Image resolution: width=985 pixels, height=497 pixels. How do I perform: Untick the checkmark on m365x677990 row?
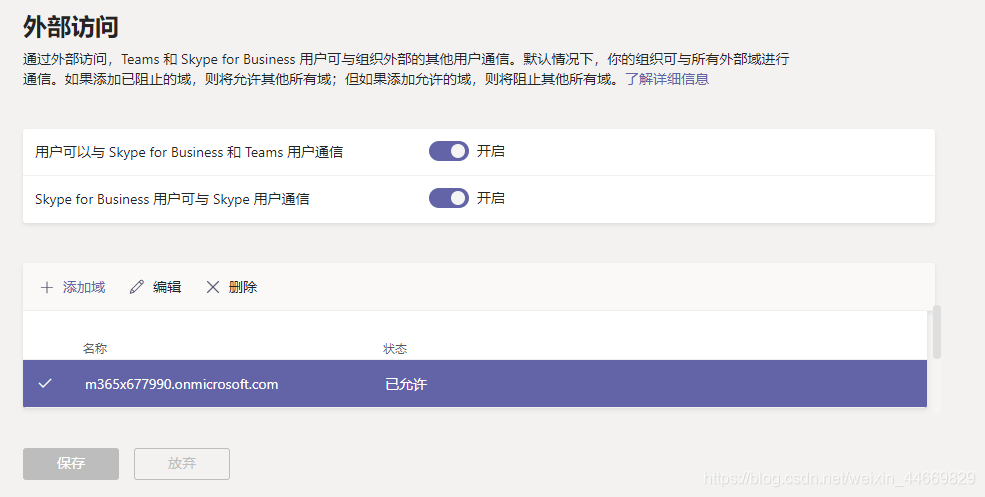(x=45, y=383)
